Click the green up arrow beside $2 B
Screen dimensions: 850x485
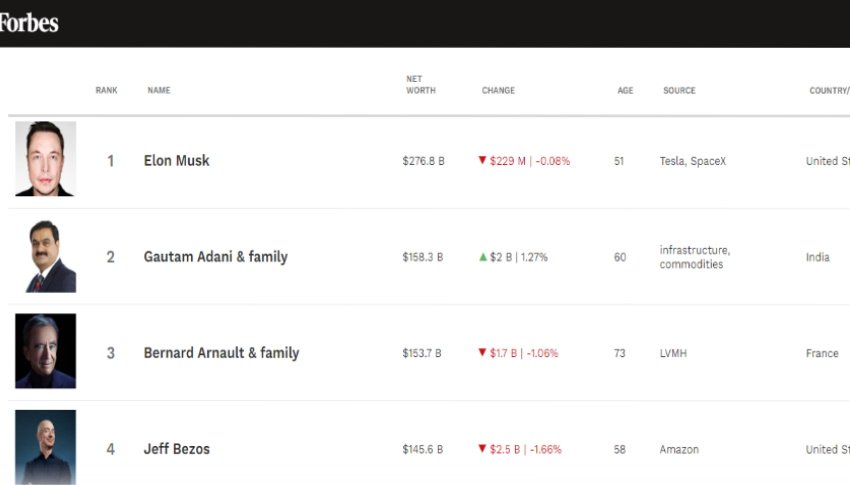(x=483, y=257)
